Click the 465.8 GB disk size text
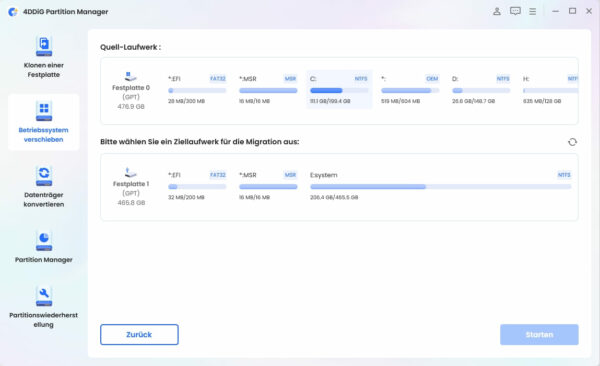 tap(131, 203)
